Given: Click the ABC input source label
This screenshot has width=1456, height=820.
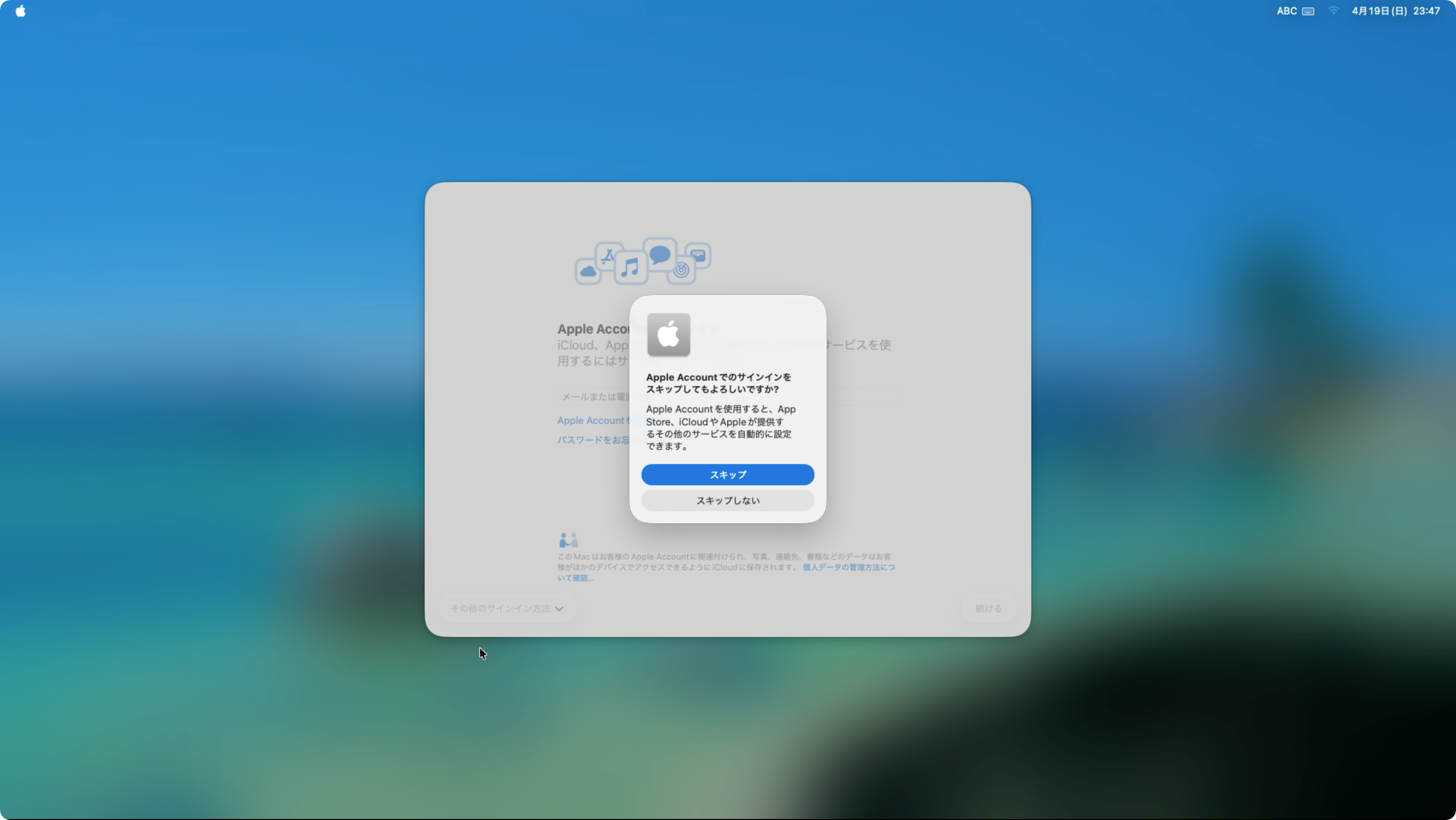Looking at the screenshot, I should [1287, 11].
